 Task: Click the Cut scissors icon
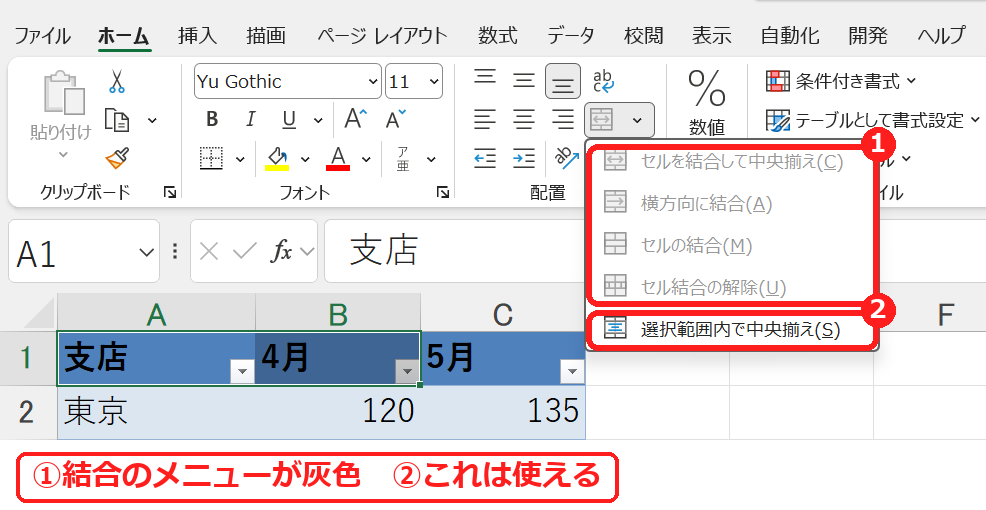(116, 82)
